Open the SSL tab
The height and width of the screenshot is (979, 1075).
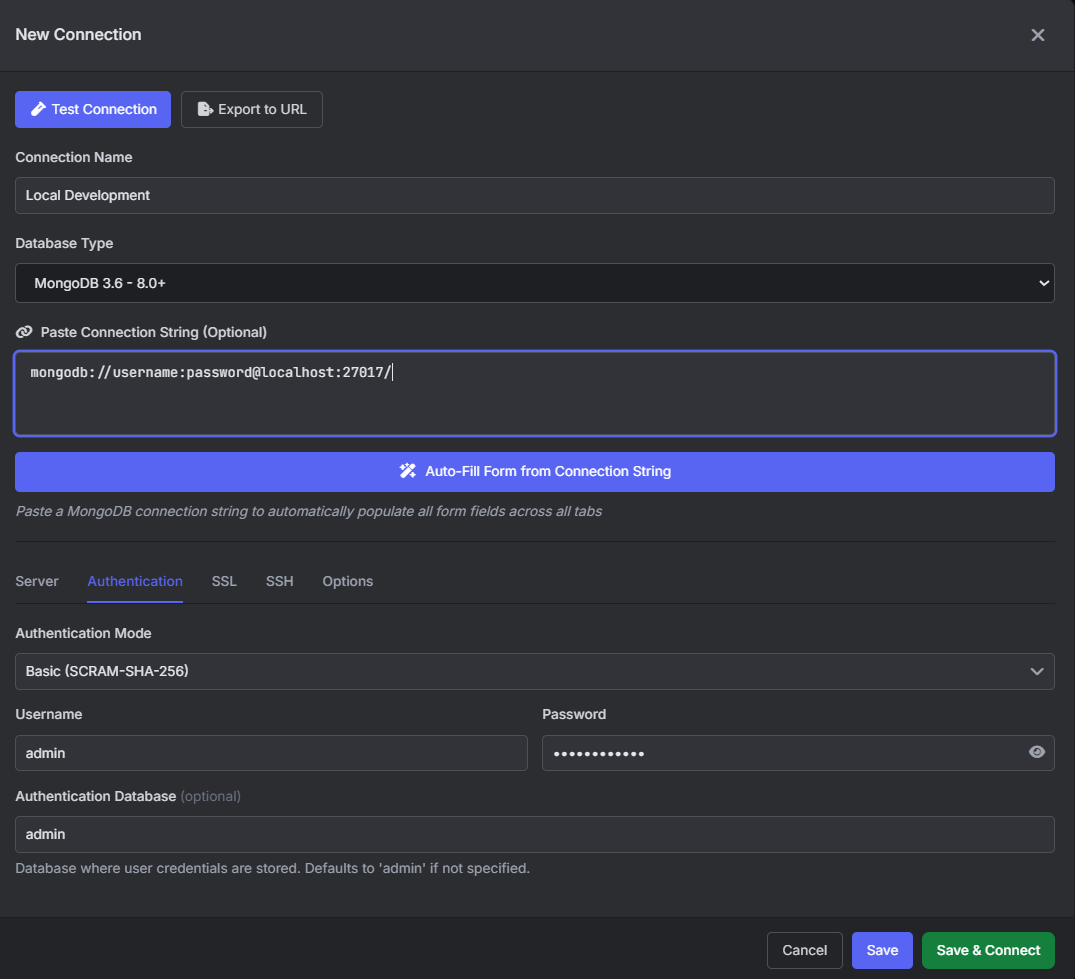click(224, 581)
